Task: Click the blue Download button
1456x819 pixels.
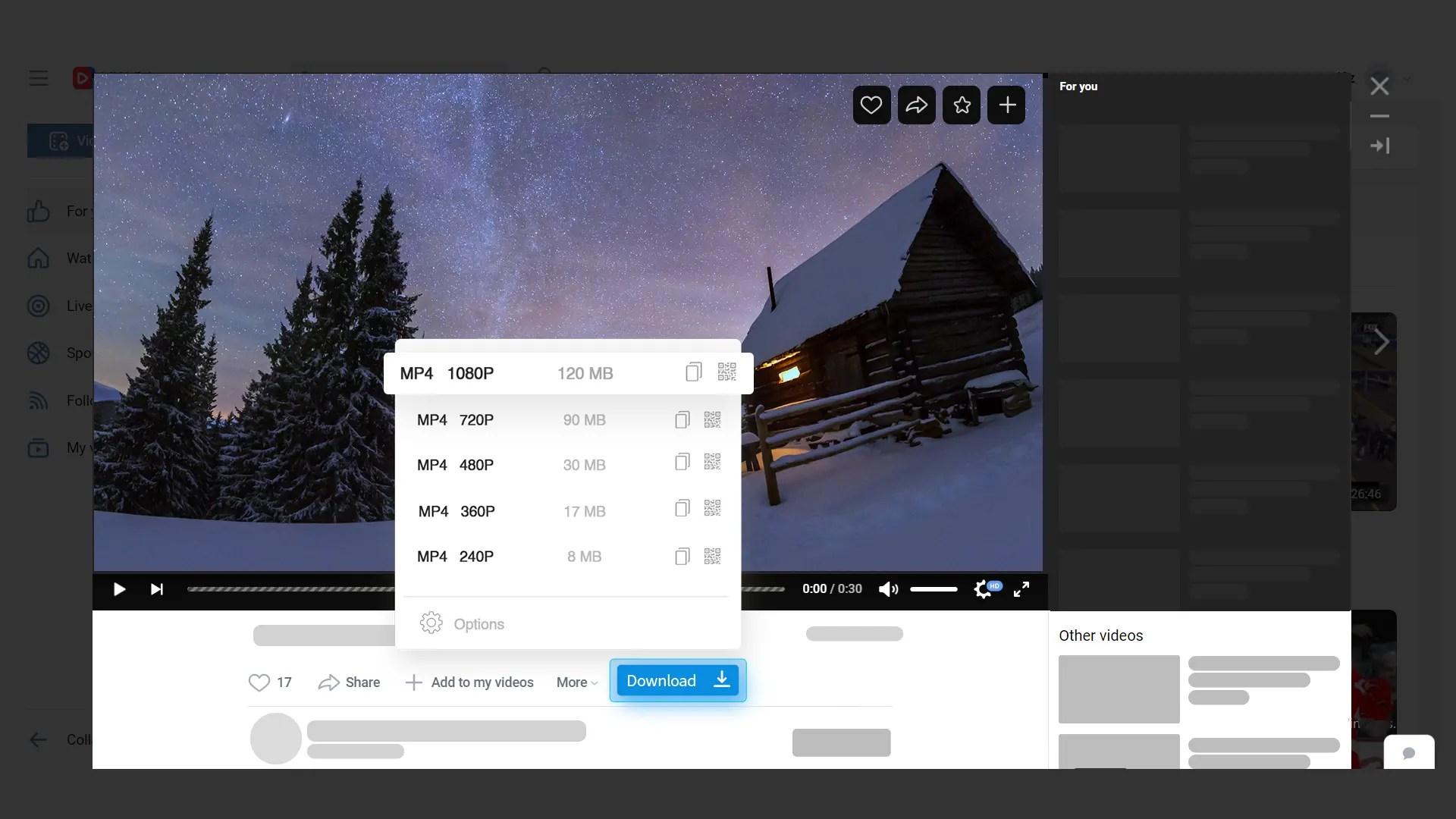Action: click(x=677, y=680)
